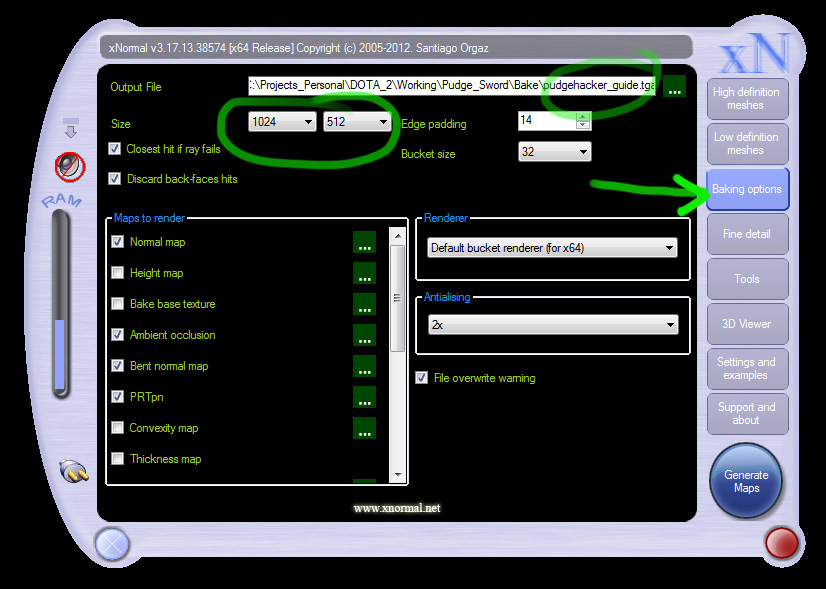Open Support and about tab
826x589 pixels.
pos(746,414)
